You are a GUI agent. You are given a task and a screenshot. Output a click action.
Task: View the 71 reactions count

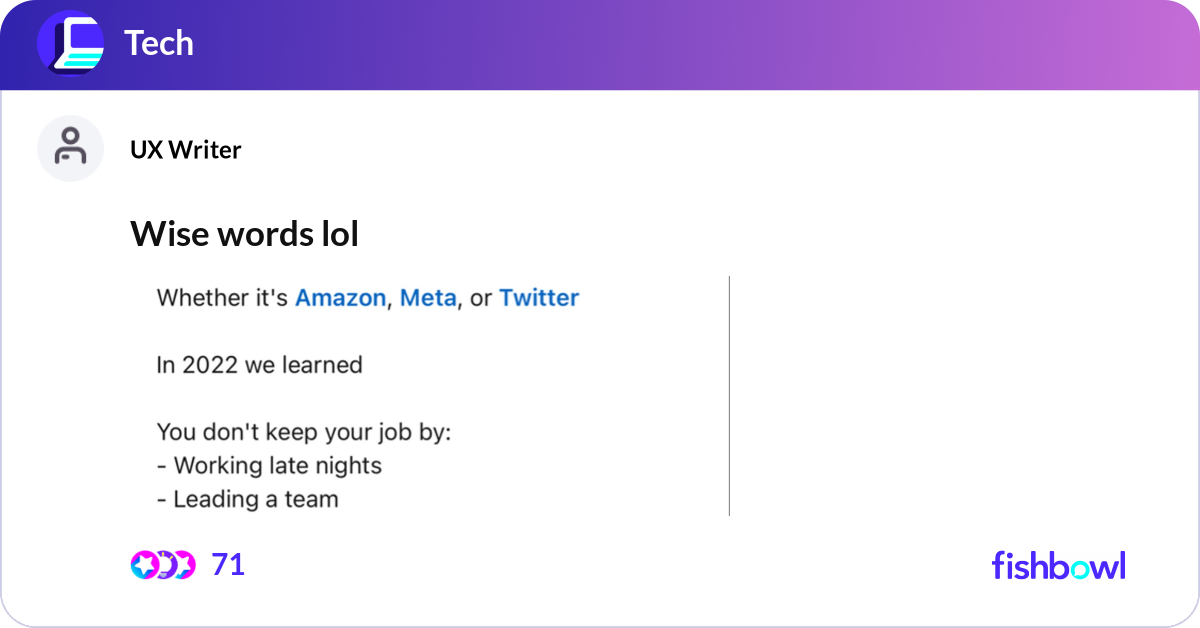pos(228,565)
